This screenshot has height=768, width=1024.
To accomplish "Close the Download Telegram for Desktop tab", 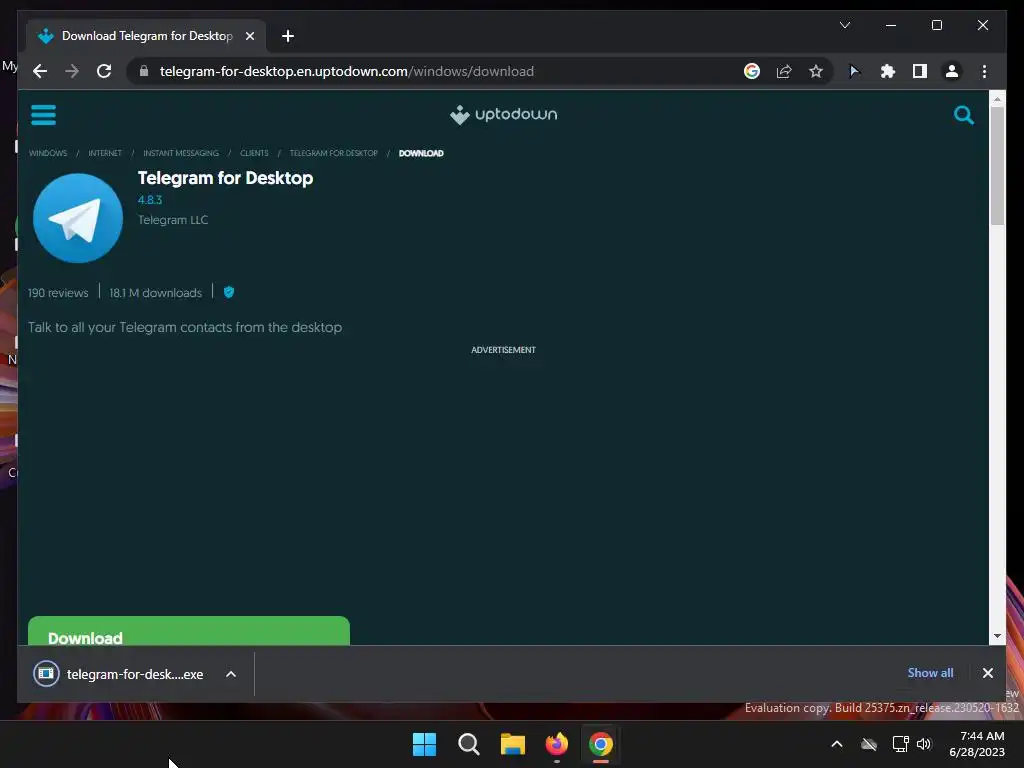I will [x=249, y=36].
